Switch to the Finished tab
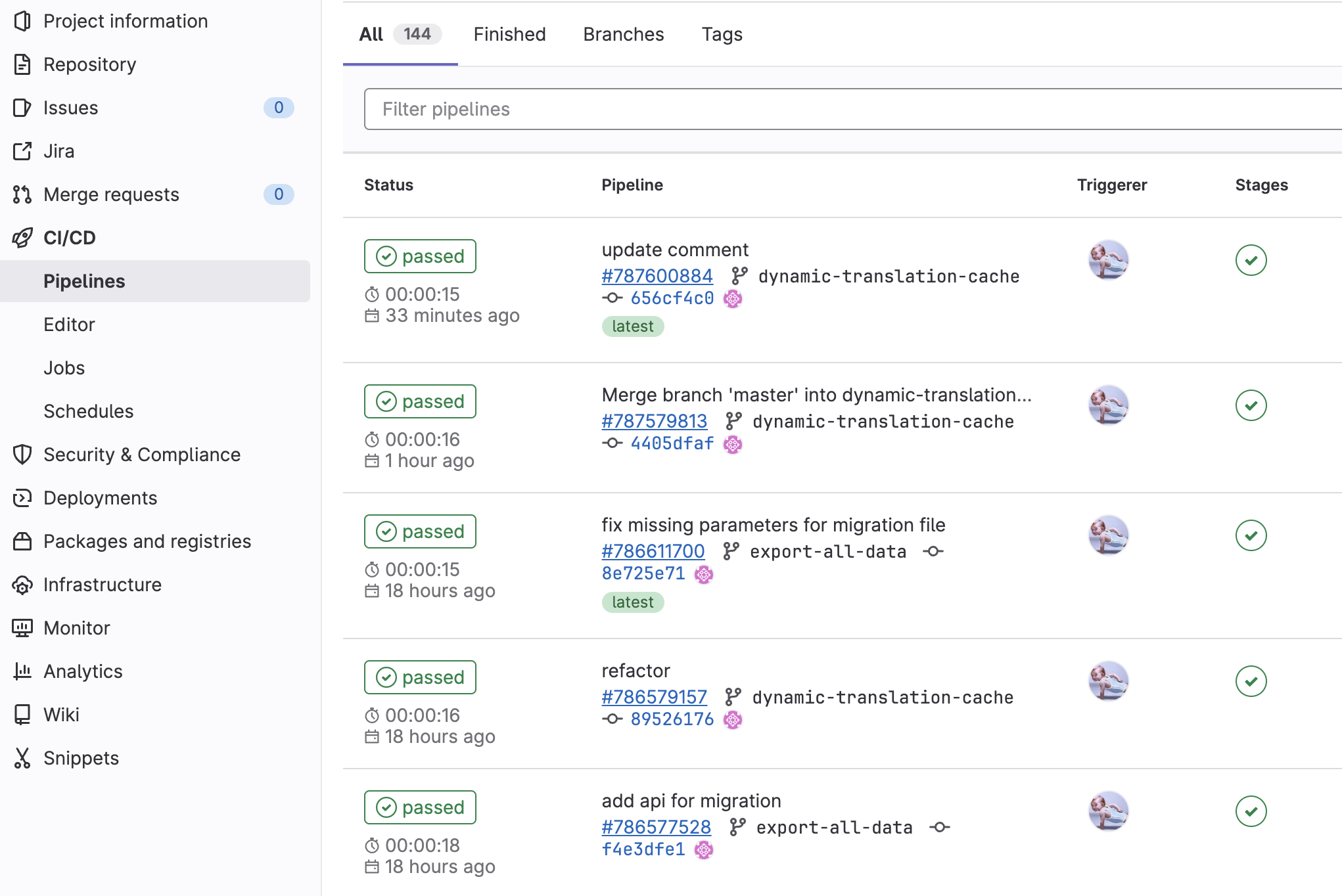The height and width of the screenshot is (896, 1342). click(509, 34)
